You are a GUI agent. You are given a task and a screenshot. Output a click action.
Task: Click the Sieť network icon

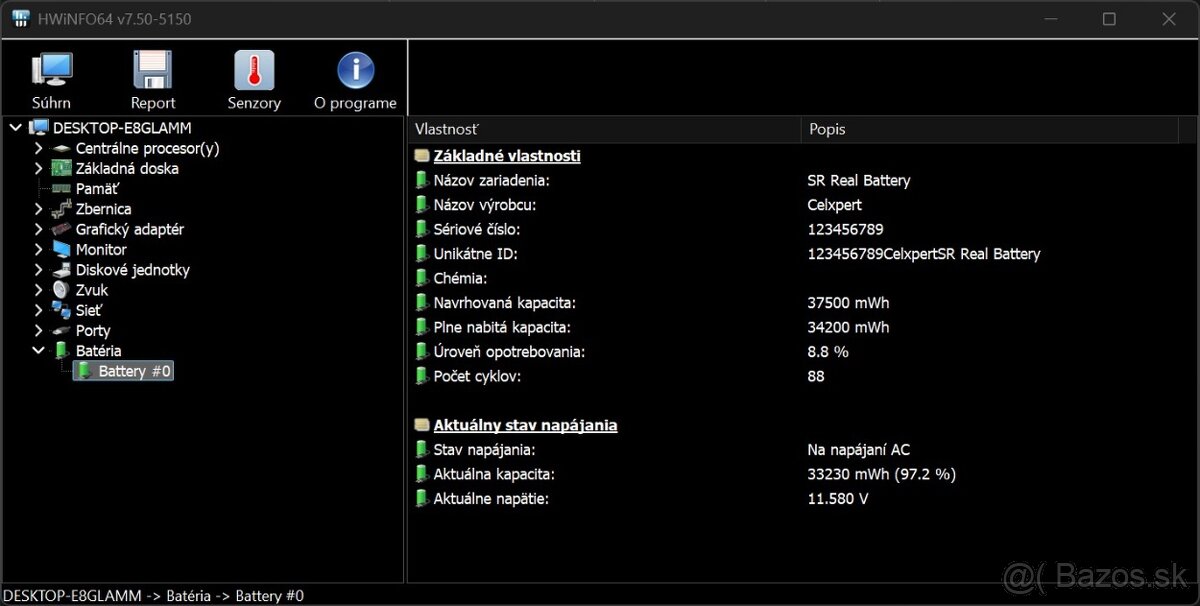pos(62,310)
